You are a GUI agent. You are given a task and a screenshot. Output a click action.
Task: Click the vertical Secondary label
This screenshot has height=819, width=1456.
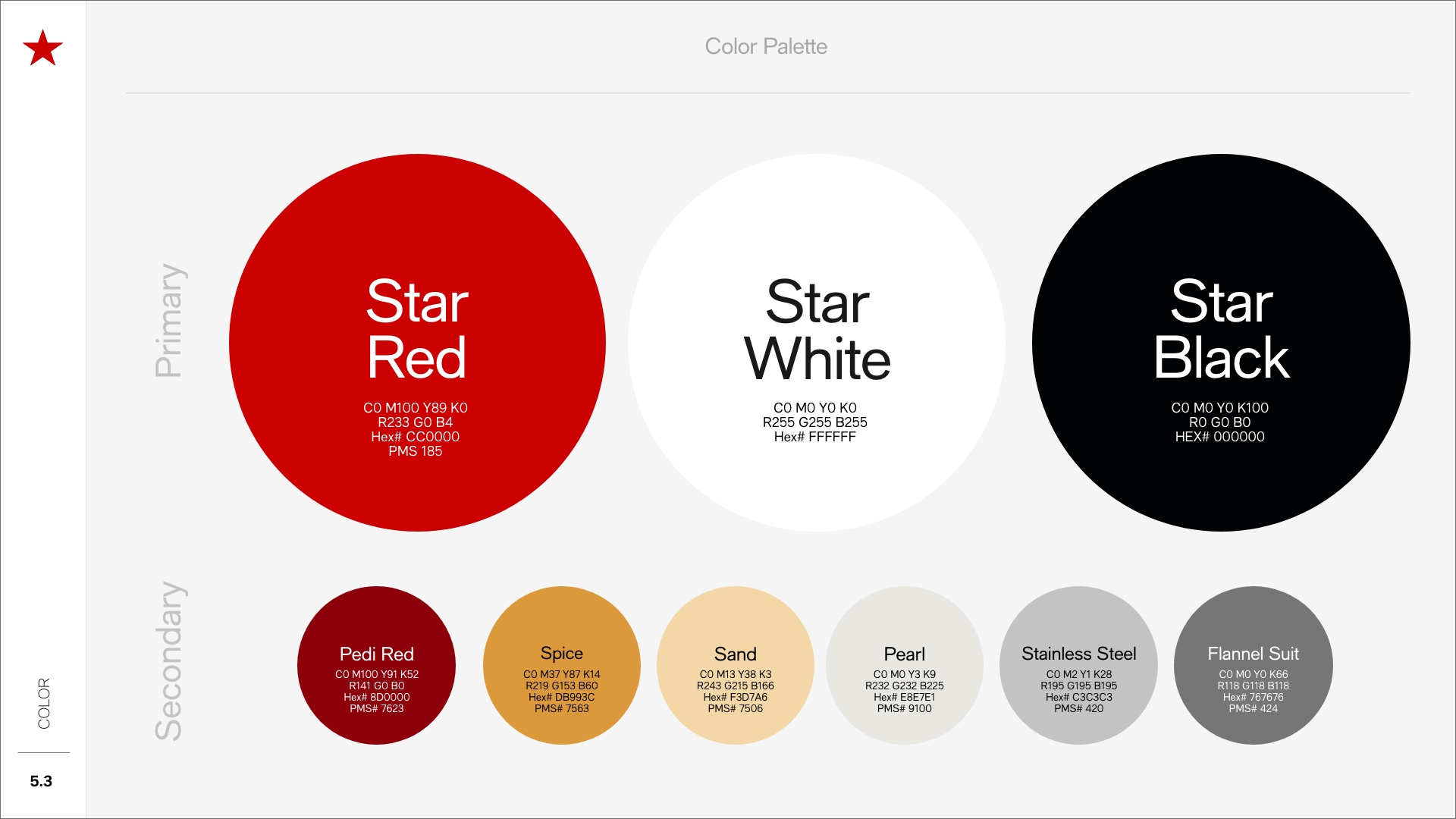(x=168, y=661)
